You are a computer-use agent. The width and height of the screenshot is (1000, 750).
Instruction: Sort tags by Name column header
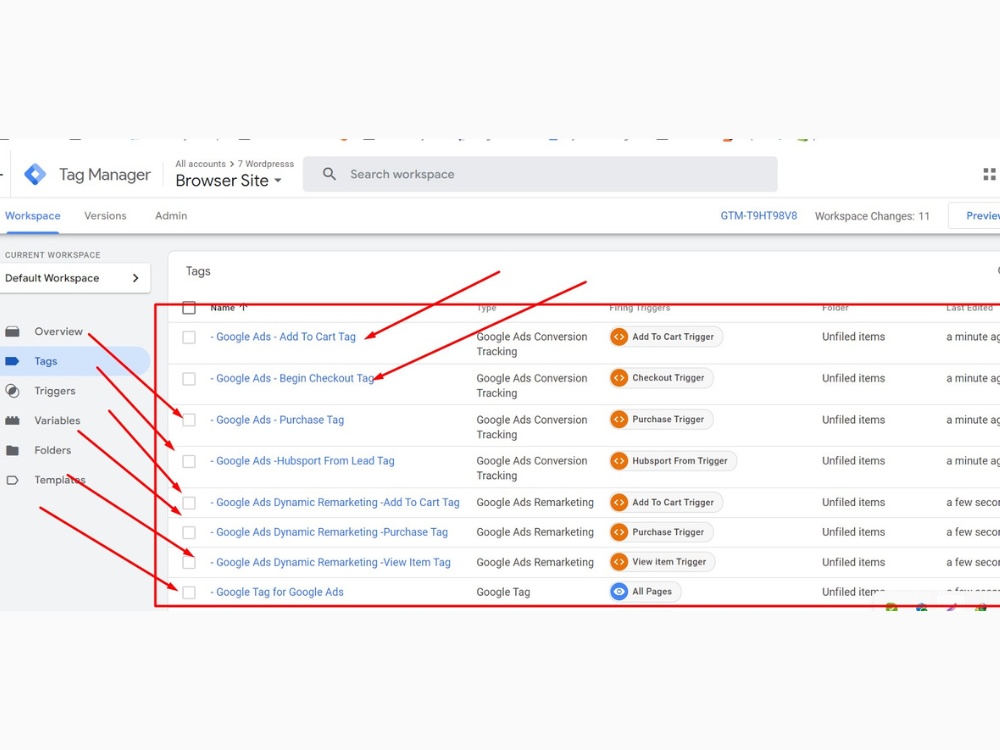pyautogui.click(x=228, y=308)
